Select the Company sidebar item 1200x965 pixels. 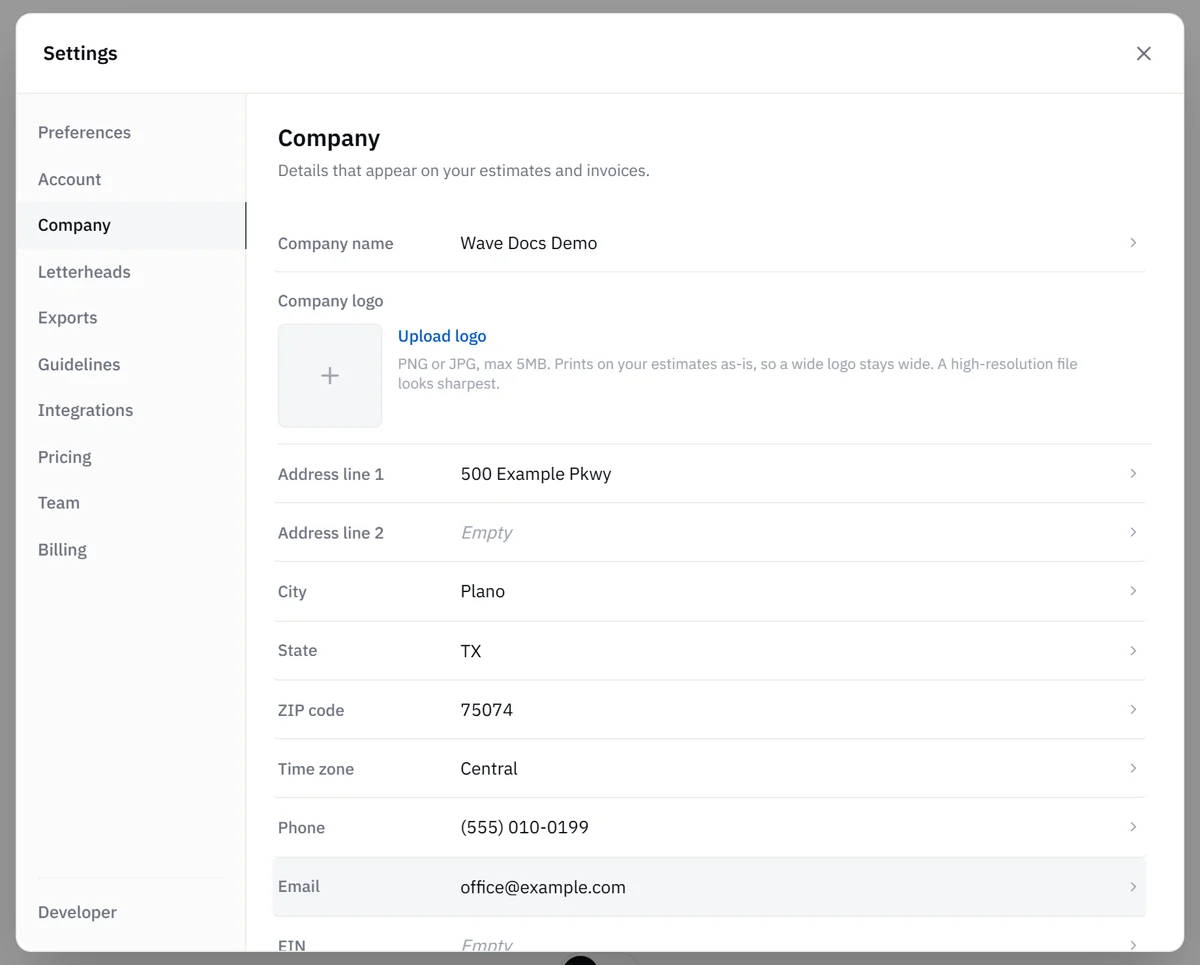(131, 226)
